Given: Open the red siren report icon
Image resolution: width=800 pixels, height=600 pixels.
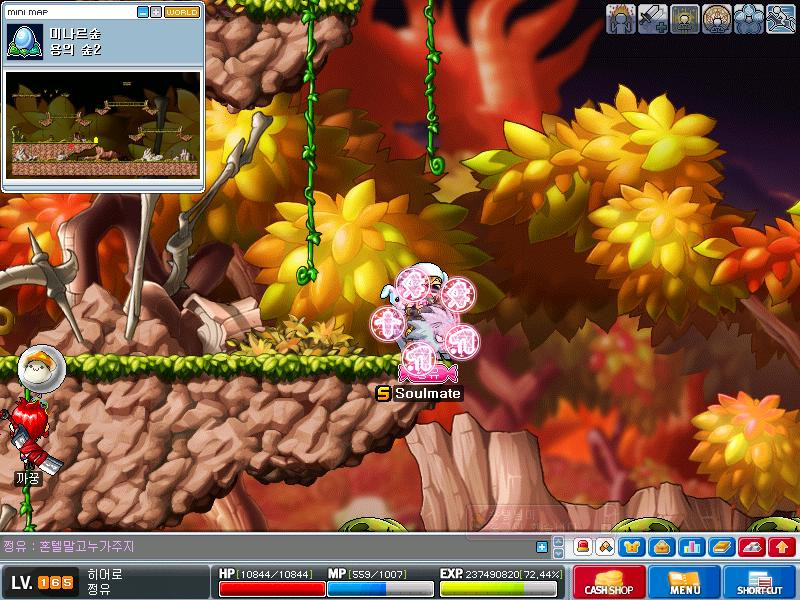Looking at the screenshot, I should 583,547.
